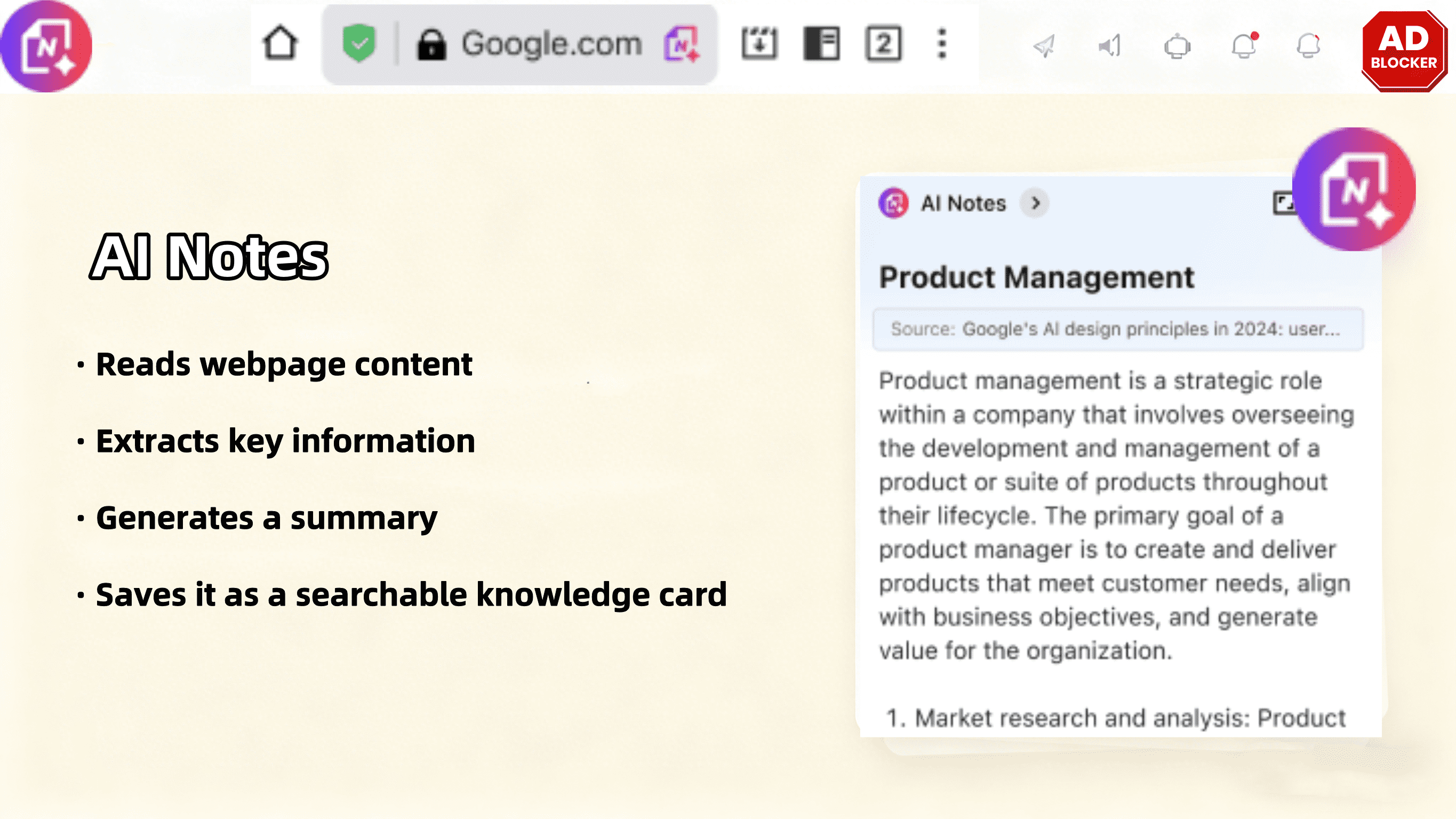The image size is (1456, 819).
Task: Click the AI Notes logo at top left
Action: pyautogui.click(x=46, y=46)
